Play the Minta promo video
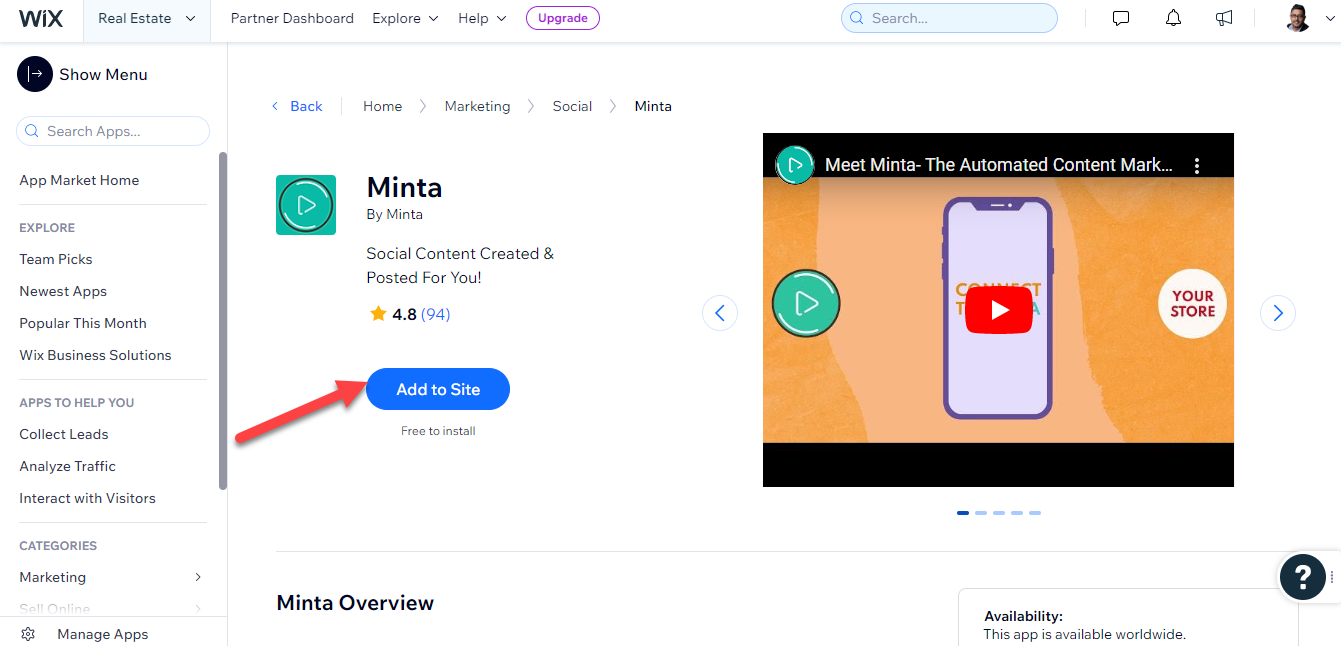The image size is (1341, 646). point(998,309)
